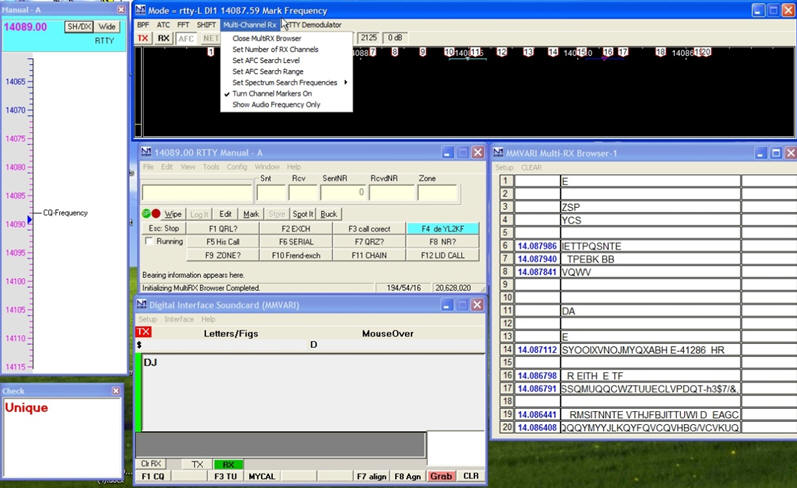Click the red status circle icon
Viewport: 797px width, 488px height.
[x=156, y=214]
